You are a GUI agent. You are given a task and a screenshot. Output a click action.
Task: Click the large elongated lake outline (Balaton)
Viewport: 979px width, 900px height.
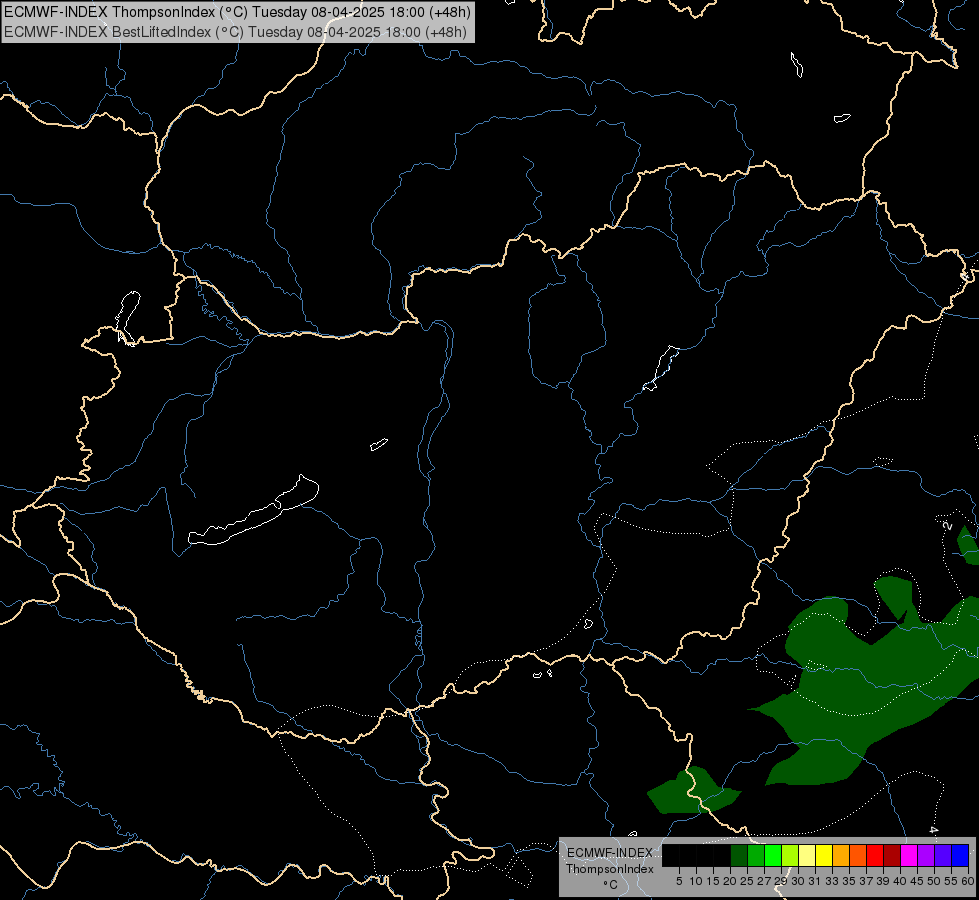253,510
